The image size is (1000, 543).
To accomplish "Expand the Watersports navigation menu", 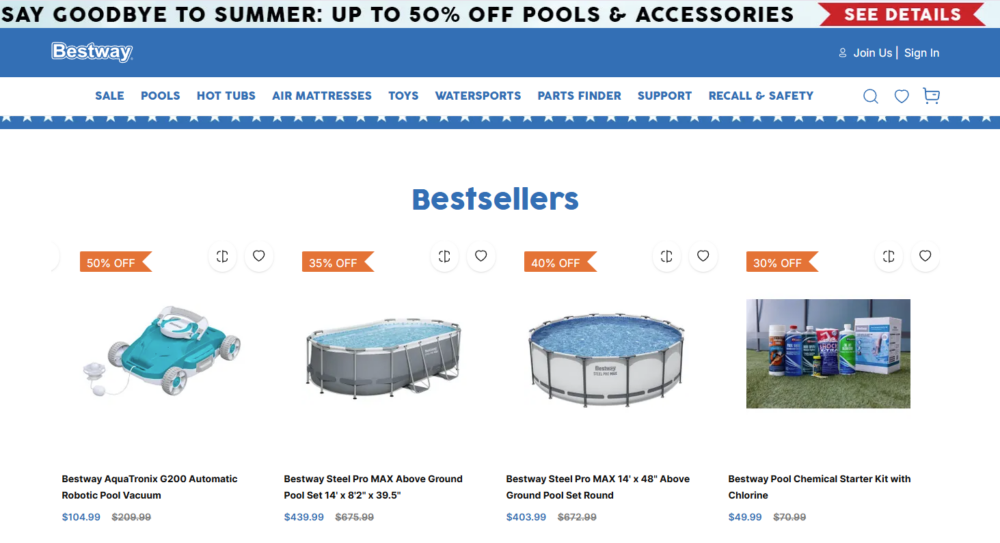I will (x=478, y=96).
